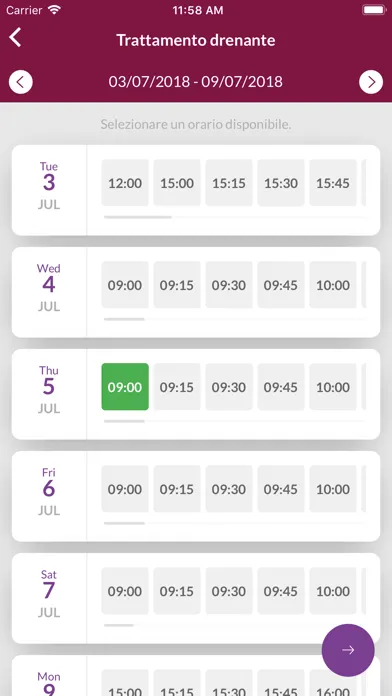392x696 pixels.
Task: Choose 09:15 on Wednesday 4 July
Action: 177,285
